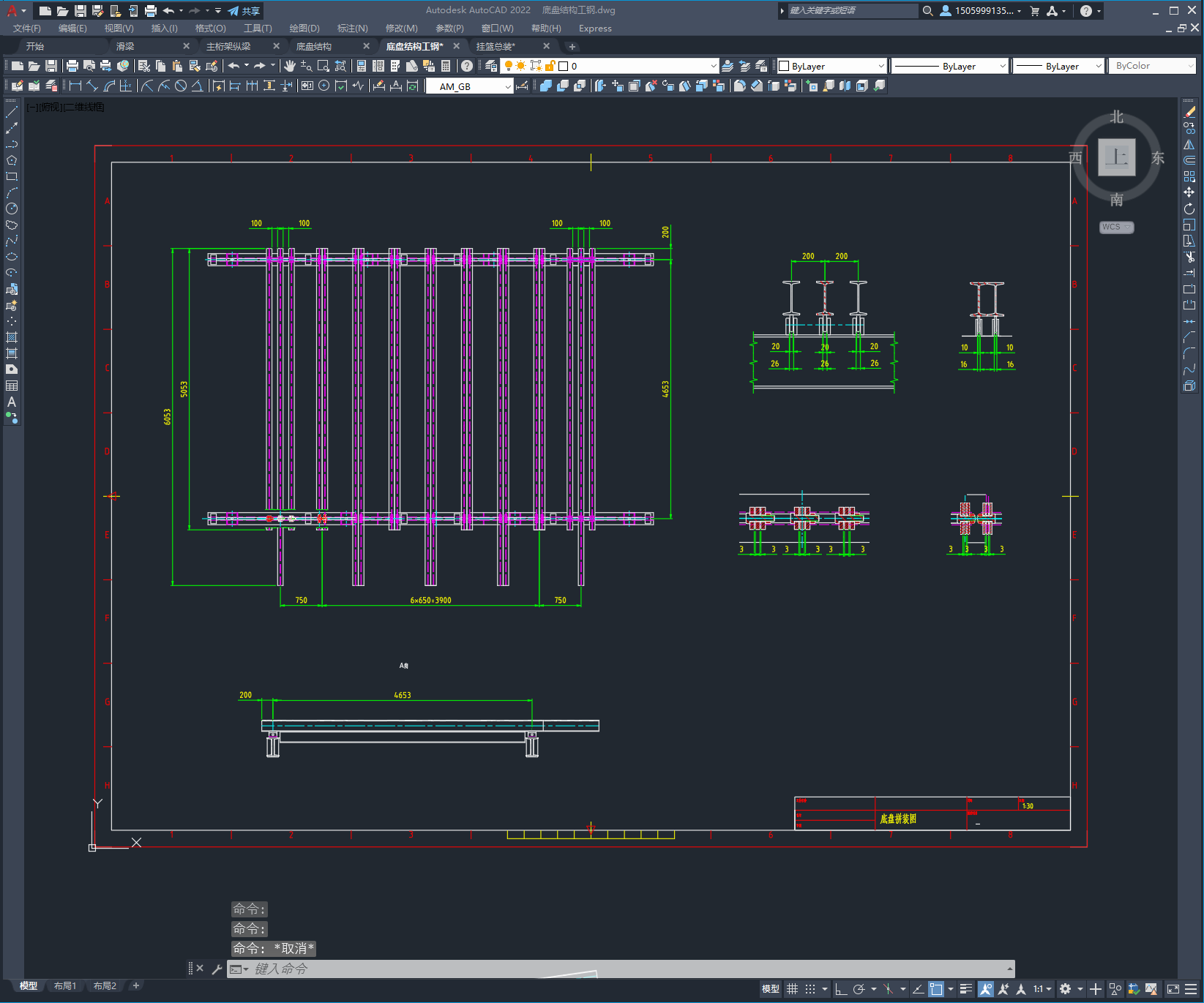Select the Line draw tool
The image size is (1204, 1003).
pos(12,112)
